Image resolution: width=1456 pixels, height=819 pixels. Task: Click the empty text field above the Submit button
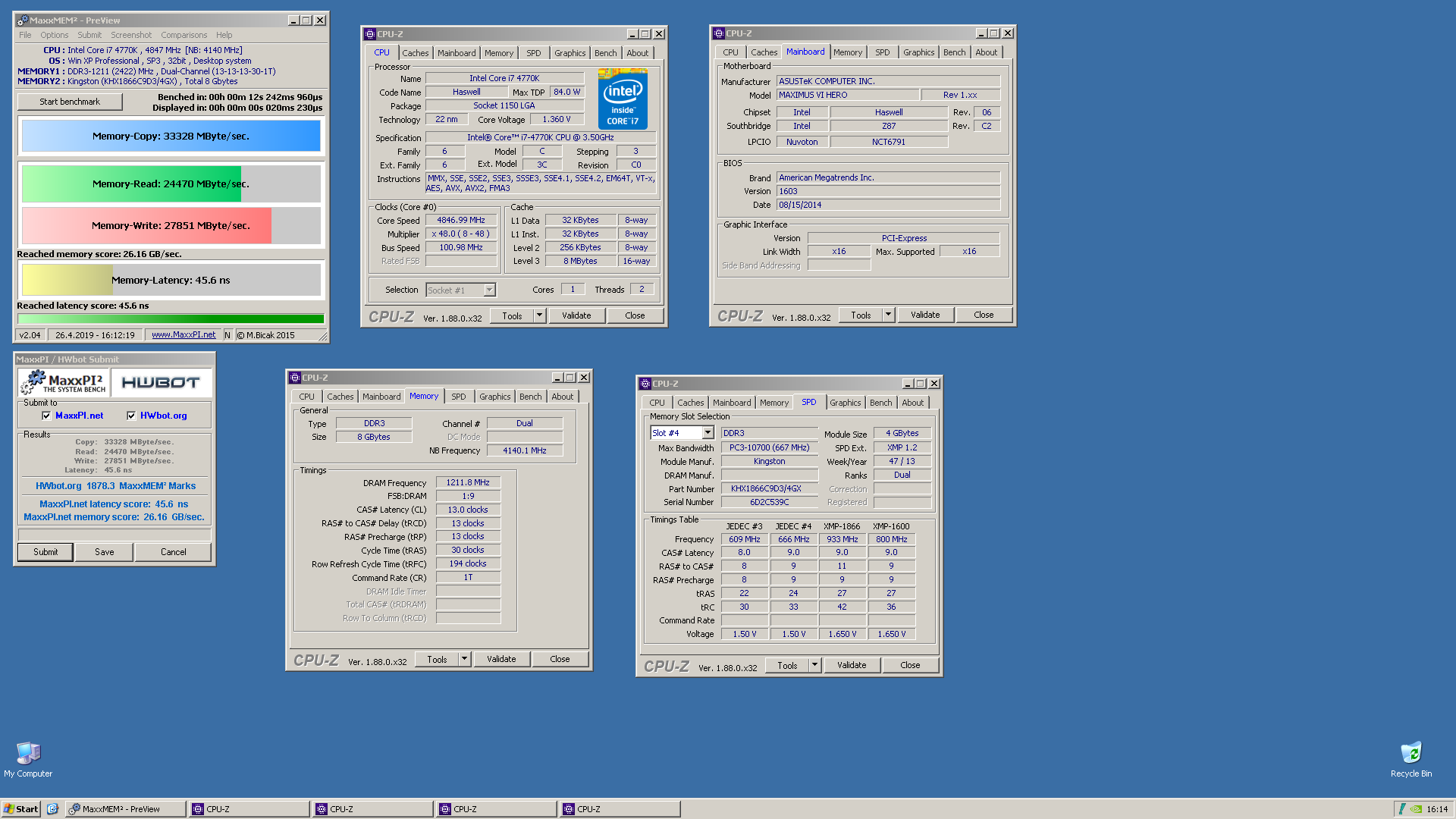pos(115,535)
